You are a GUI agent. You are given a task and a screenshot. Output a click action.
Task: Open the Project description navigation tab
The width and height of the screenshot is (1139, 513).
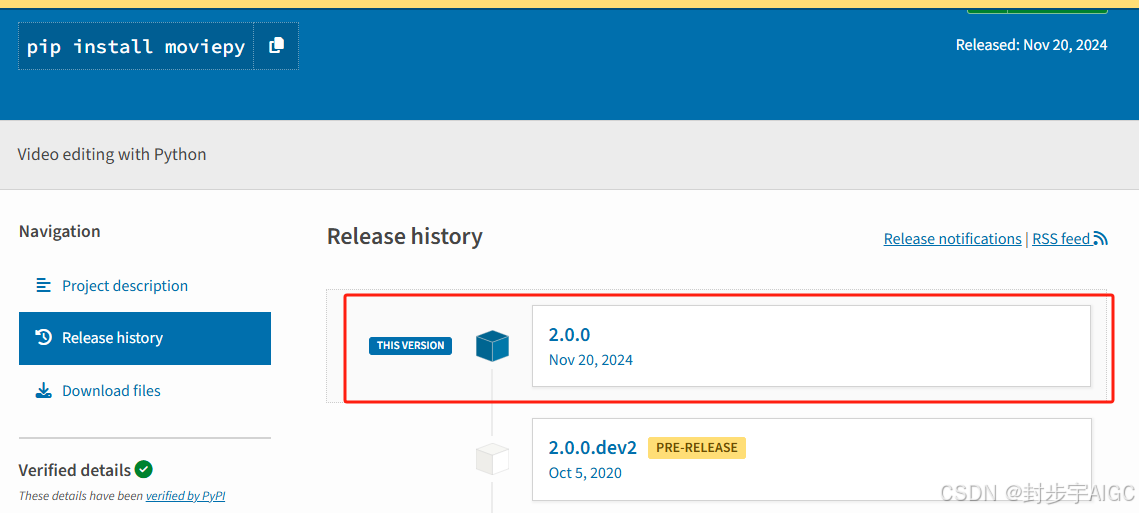[145, 286]
